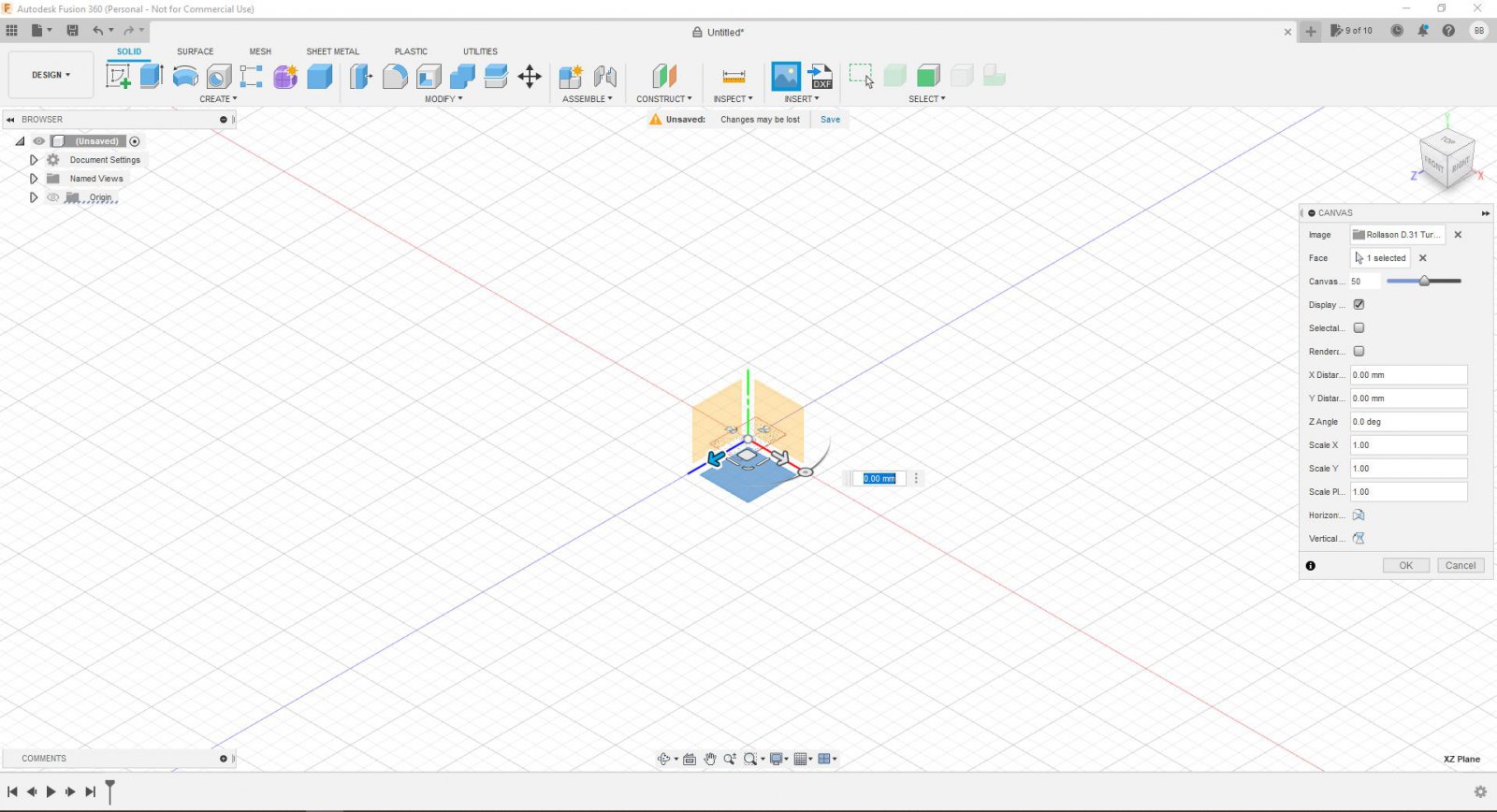Select the Revolve tool
Screen dimensions: 1497x812
[185, 76]
